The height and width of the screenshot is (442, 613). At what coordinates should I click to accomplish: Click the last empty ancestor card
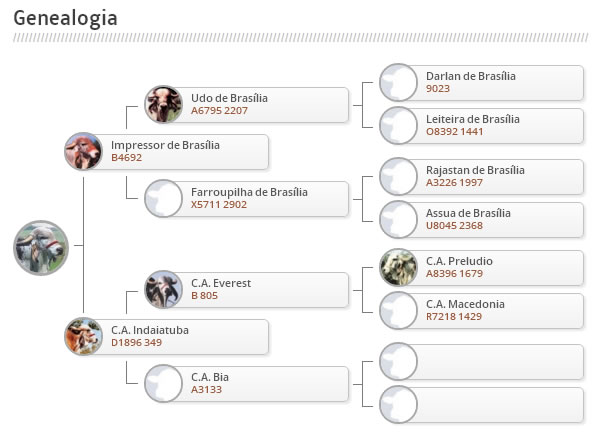pyautogui.click(x=483, y=405)
